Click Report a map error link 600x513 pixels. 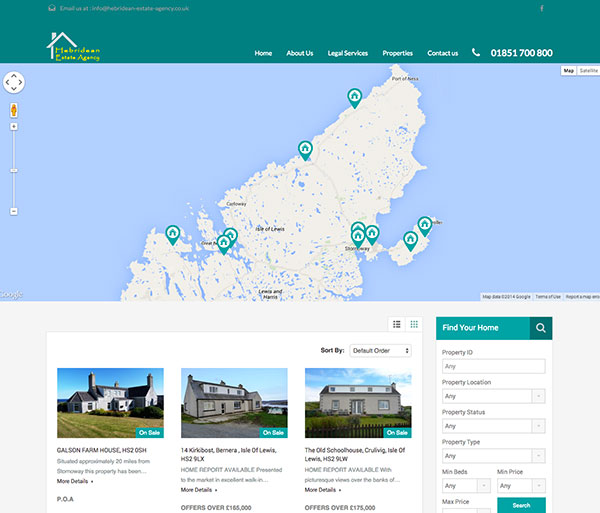tap(582, 296)
